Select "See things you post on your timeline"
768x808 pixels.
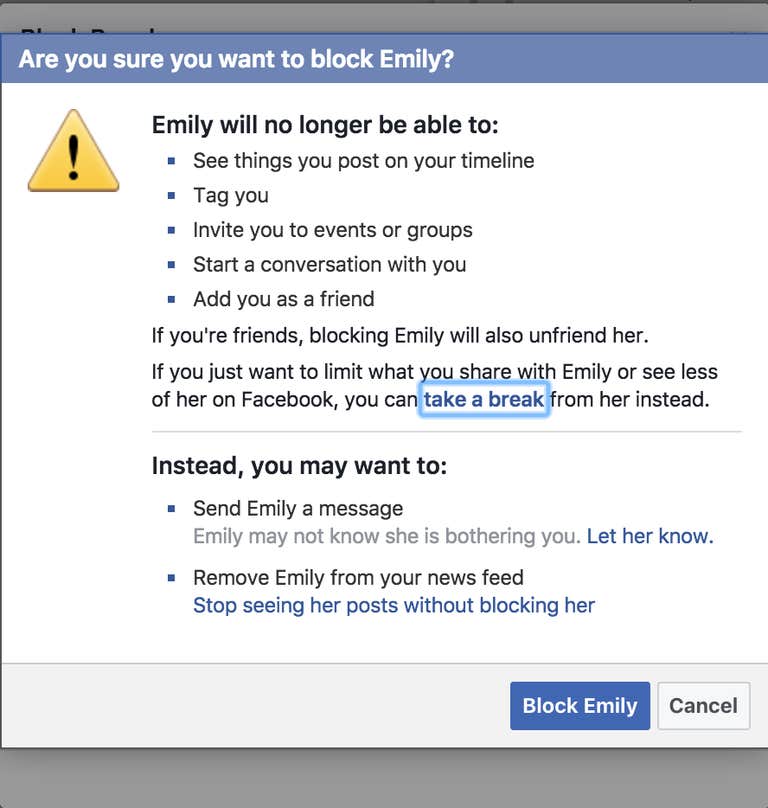tap(363, 160)
